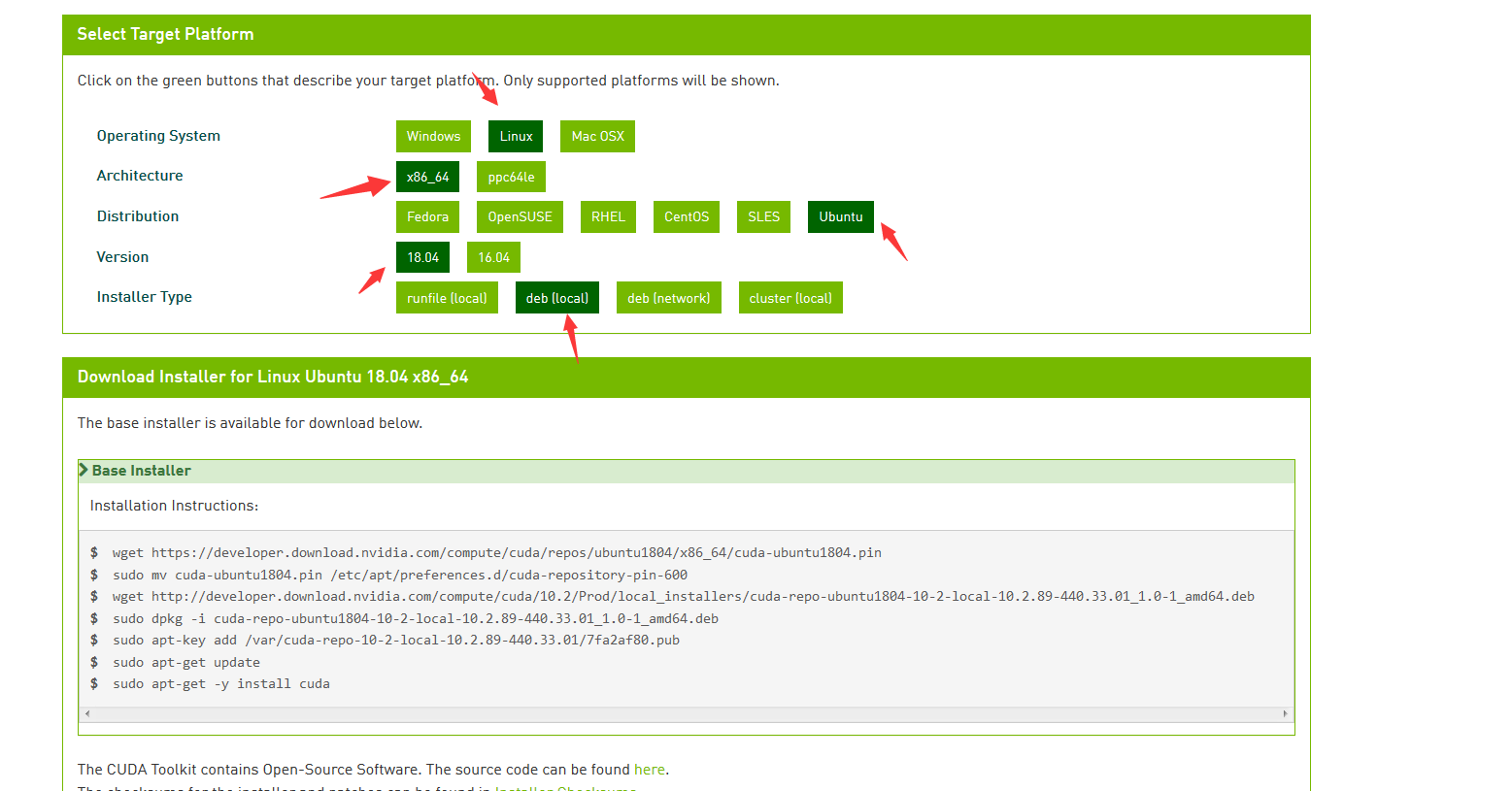This screenshot has height=791, width=1512.
Task: Click right arrow of code scrollbar
Action: click(x=1285, y=713)
